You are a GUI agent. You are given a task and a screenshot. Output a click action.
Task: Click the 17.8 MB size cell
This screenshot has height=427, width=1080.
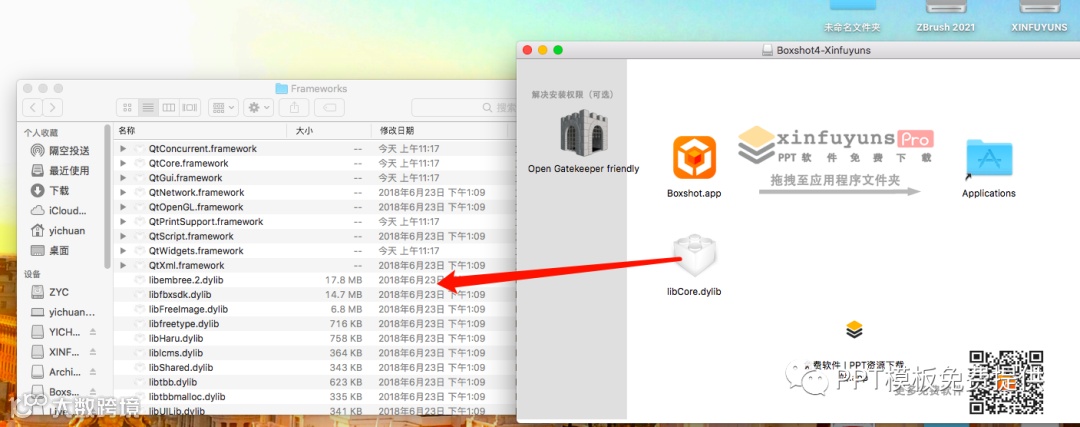tap(343, 280)
